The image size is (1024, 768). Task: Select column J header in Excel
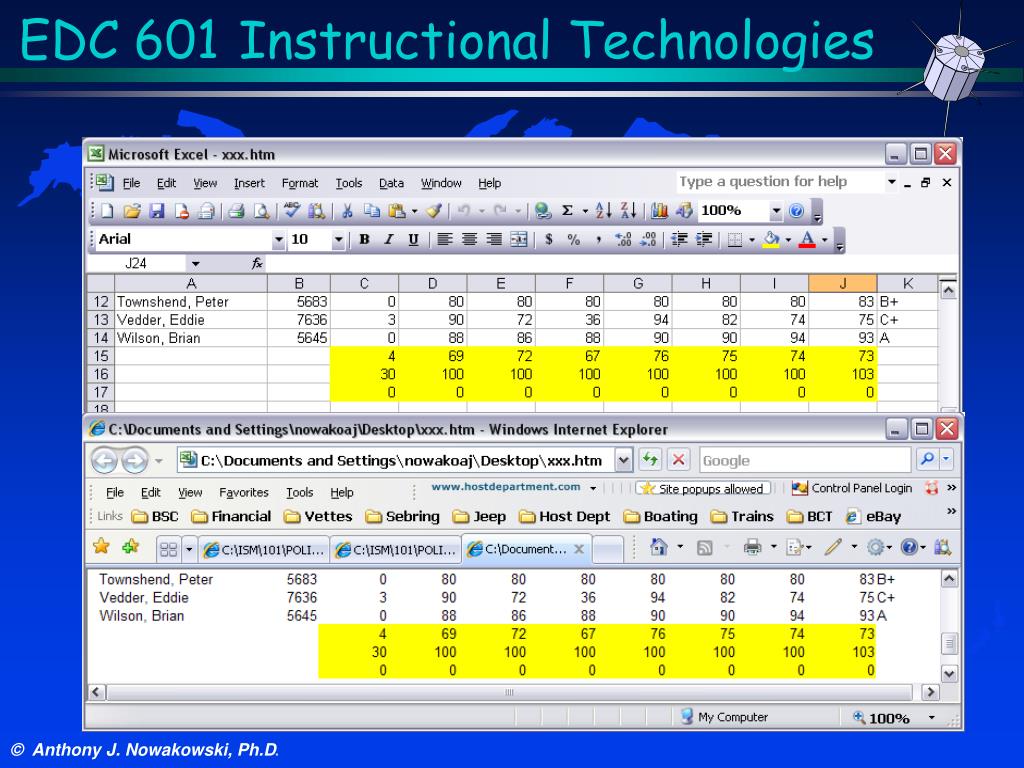(842, 283)
